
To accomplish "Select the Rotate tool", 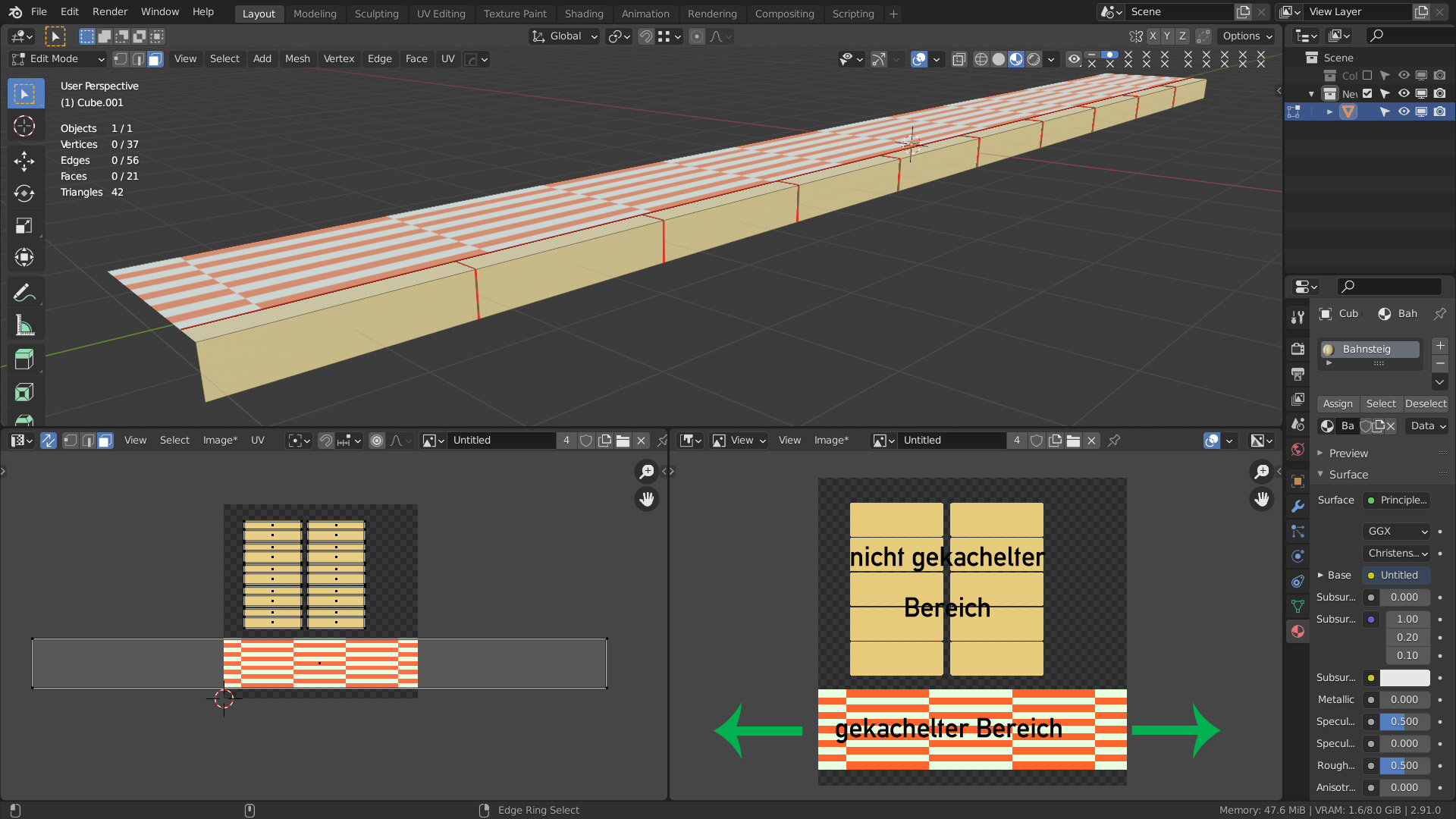I will tap(24, 193).
